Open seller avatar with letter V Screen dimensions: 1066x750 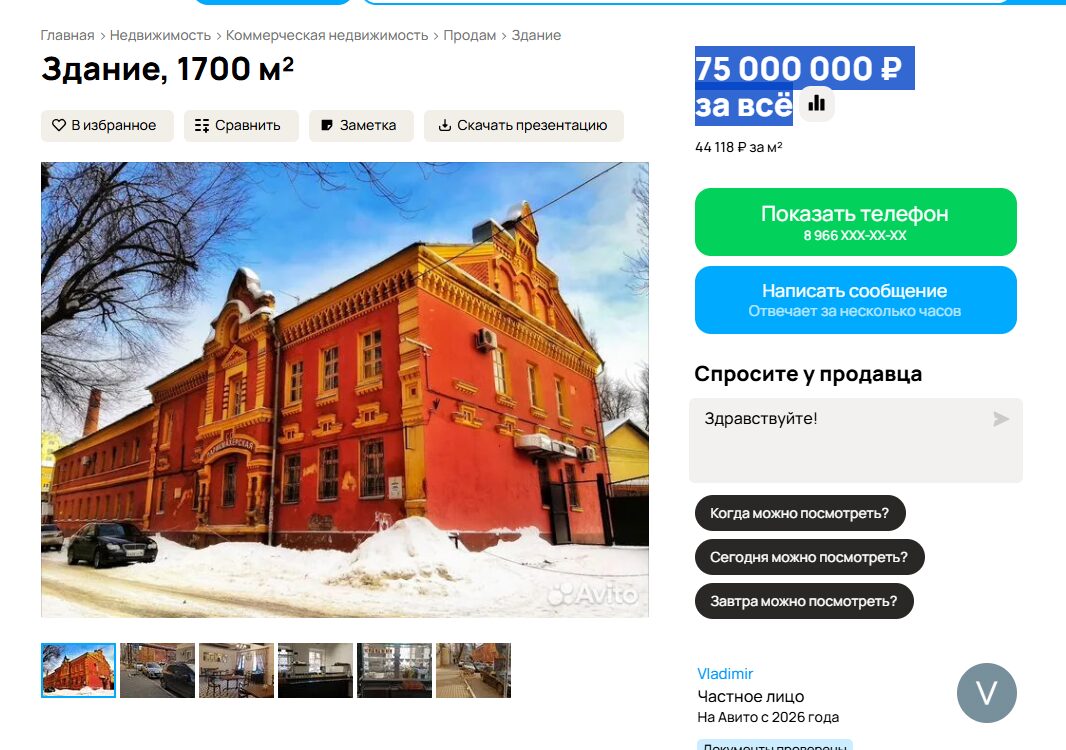(986, 693)
